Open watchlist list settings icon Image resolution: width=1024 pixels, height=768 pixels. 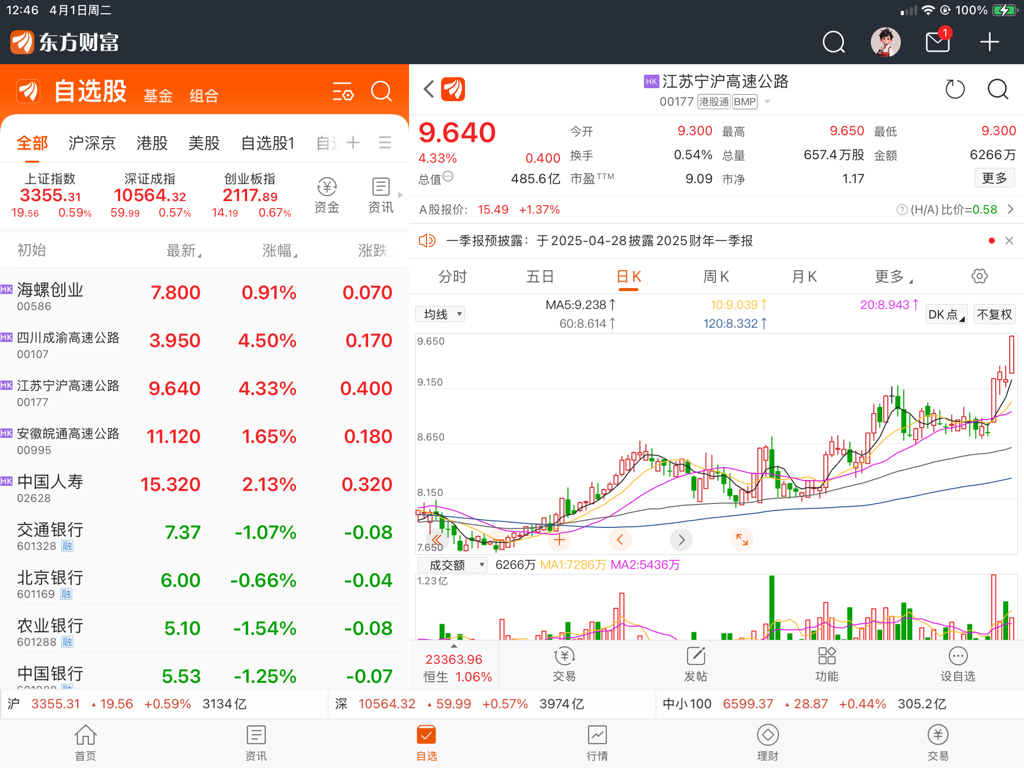pos(343,91)
